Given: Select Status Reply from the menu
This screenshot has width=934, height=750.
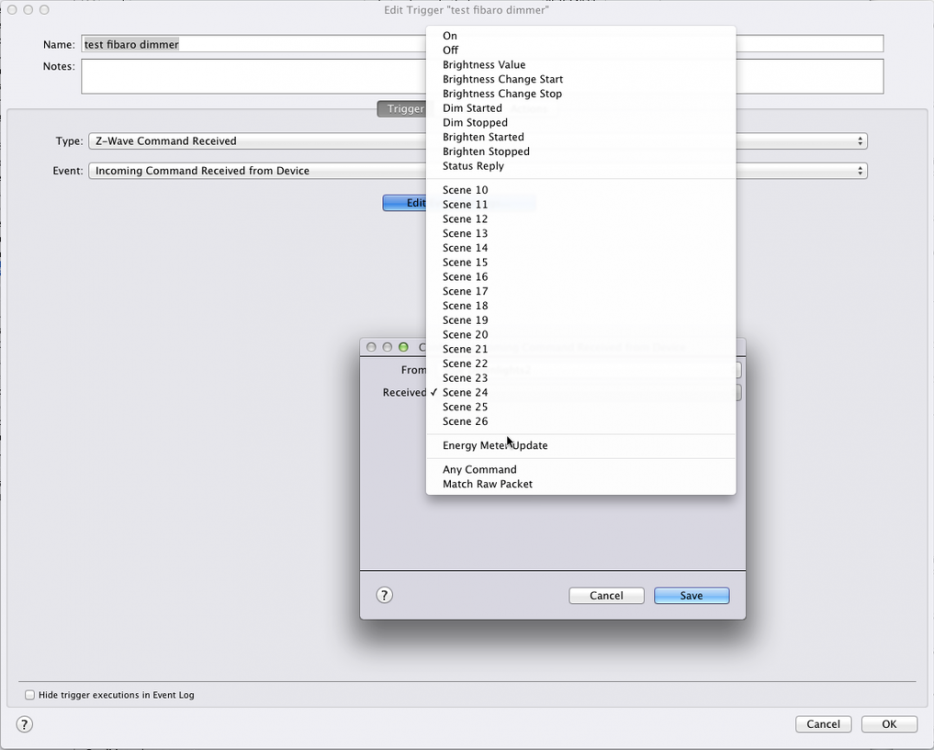Looking at the screenshot, I should [x=473, y=166].
